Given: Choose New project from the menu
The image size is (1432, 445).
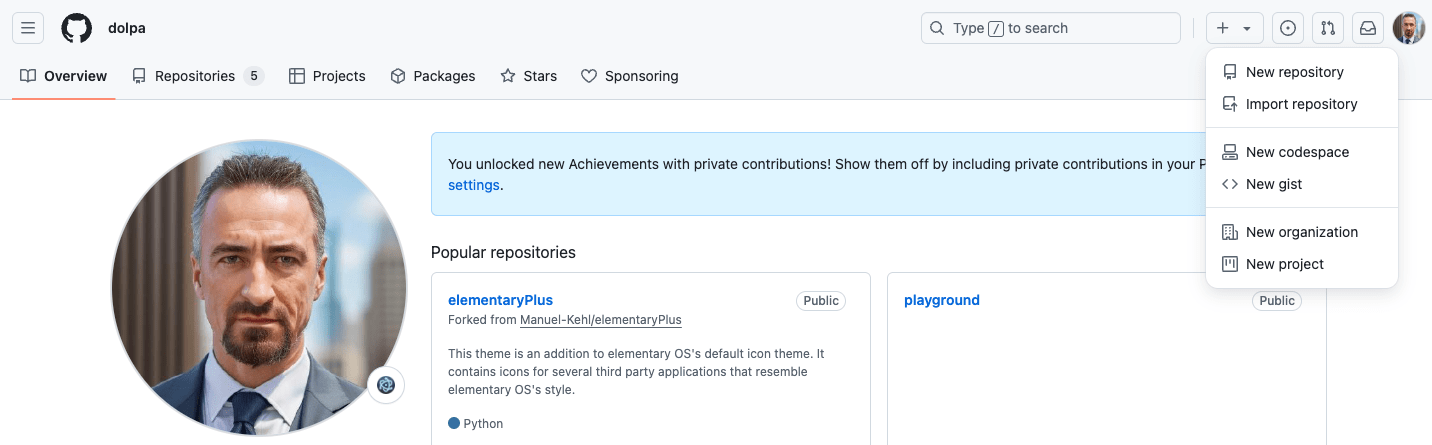Looking at the screenshot, I should pos(1284,264).
